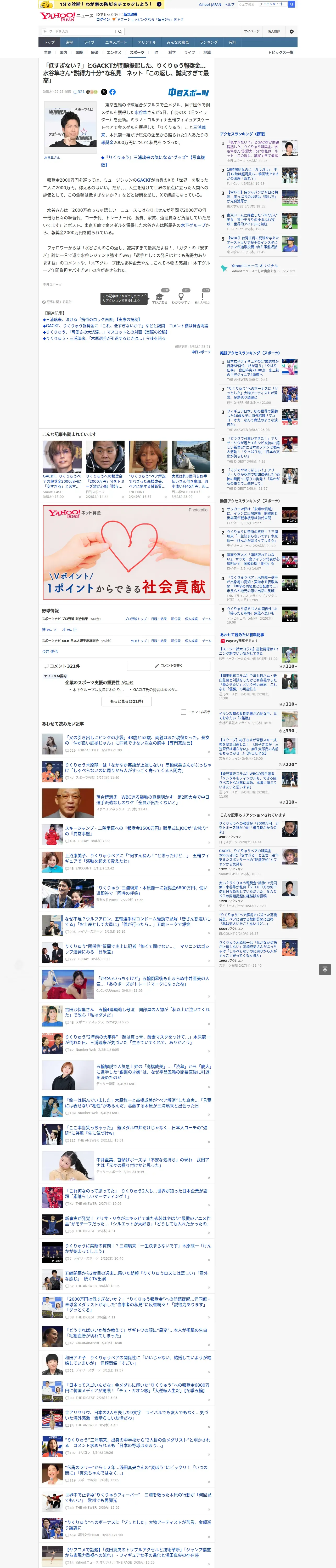Open Yahoo!ニュース オリジナル promo link

(254, 266)
